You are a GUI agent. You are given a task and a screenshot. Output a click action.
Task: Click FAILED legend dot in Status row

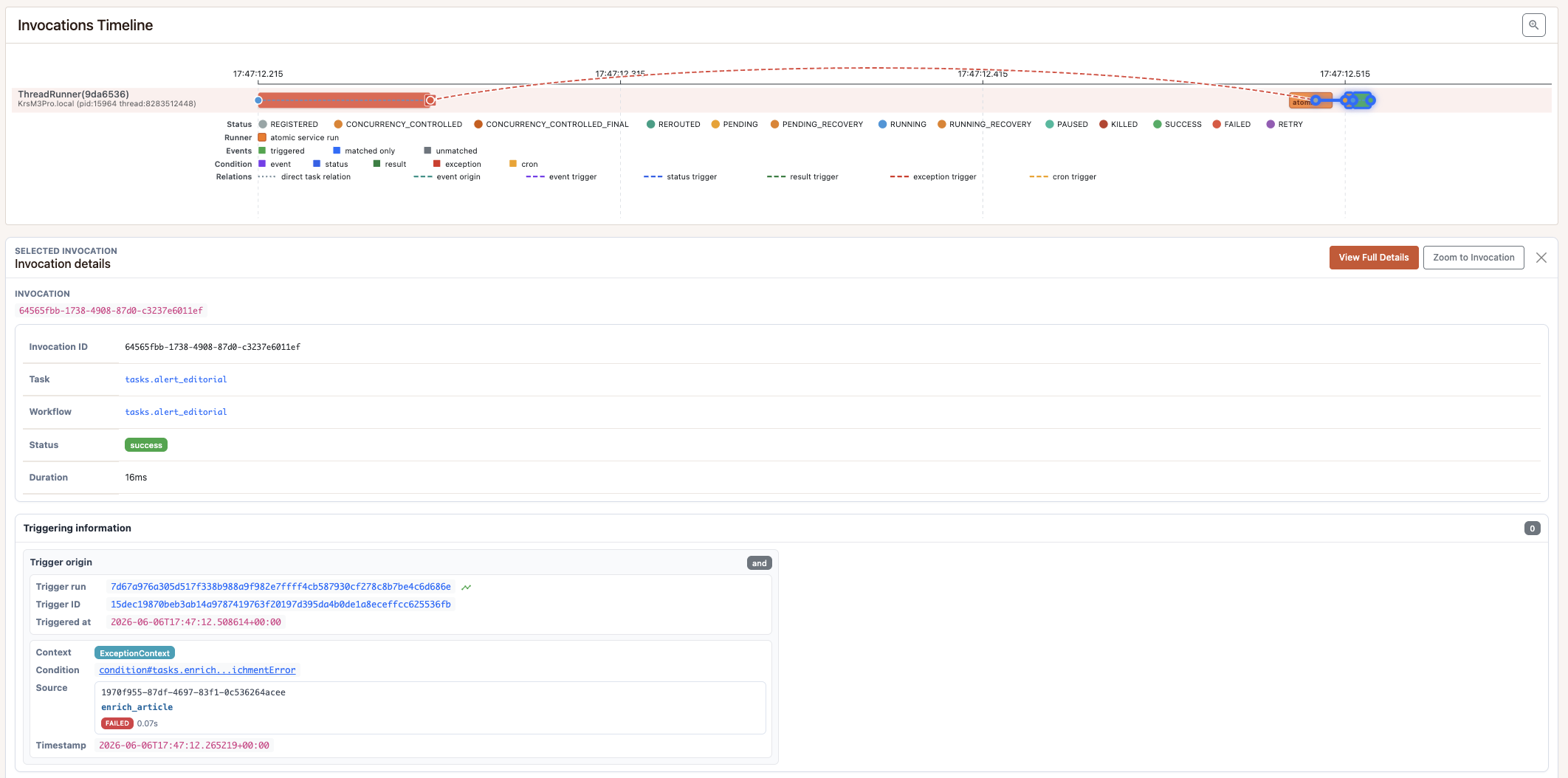pyautogui.click(x=1217, y=124)
